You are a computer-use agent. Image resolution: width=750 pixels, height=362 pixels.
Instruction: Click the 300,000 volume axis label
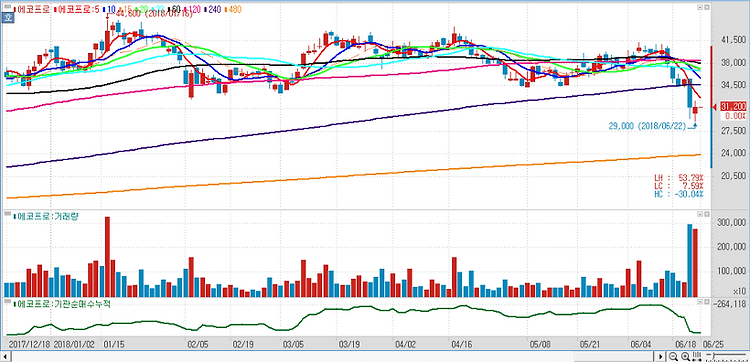pos(730,223)
